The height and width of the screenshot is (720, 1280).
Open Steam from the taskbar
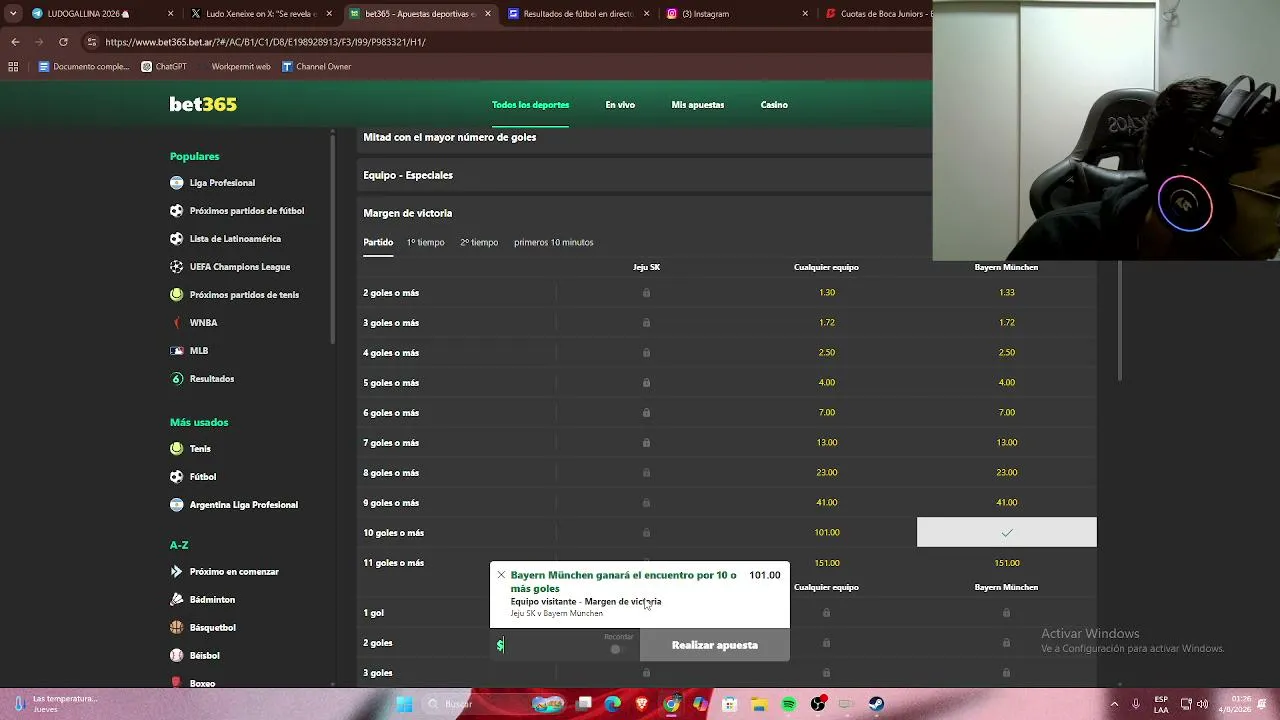click(x=876, y=704)
